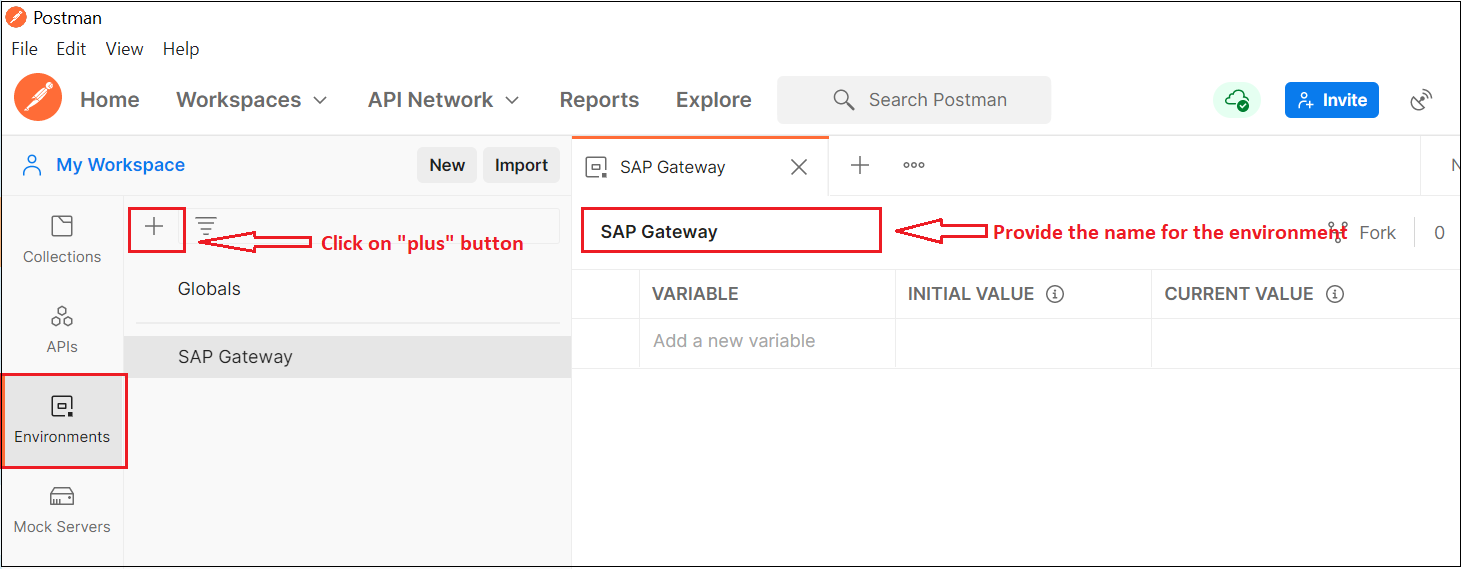Screen dimensions: 1461x569
Task: Open the Collections sidebar panel
Action: 62,238
